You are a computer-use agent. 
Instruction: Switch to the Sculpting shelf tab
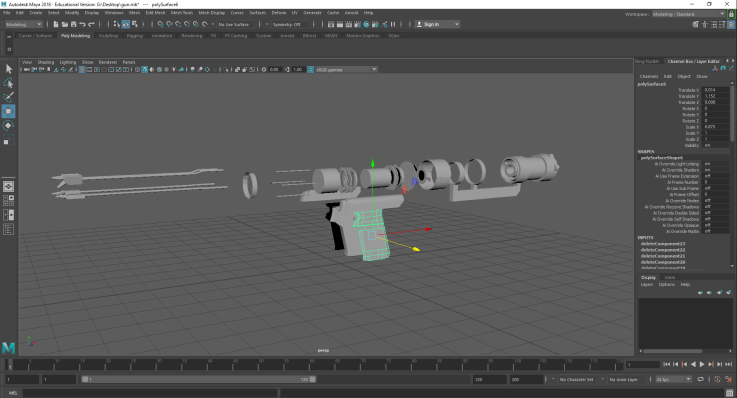click(108, 36)
